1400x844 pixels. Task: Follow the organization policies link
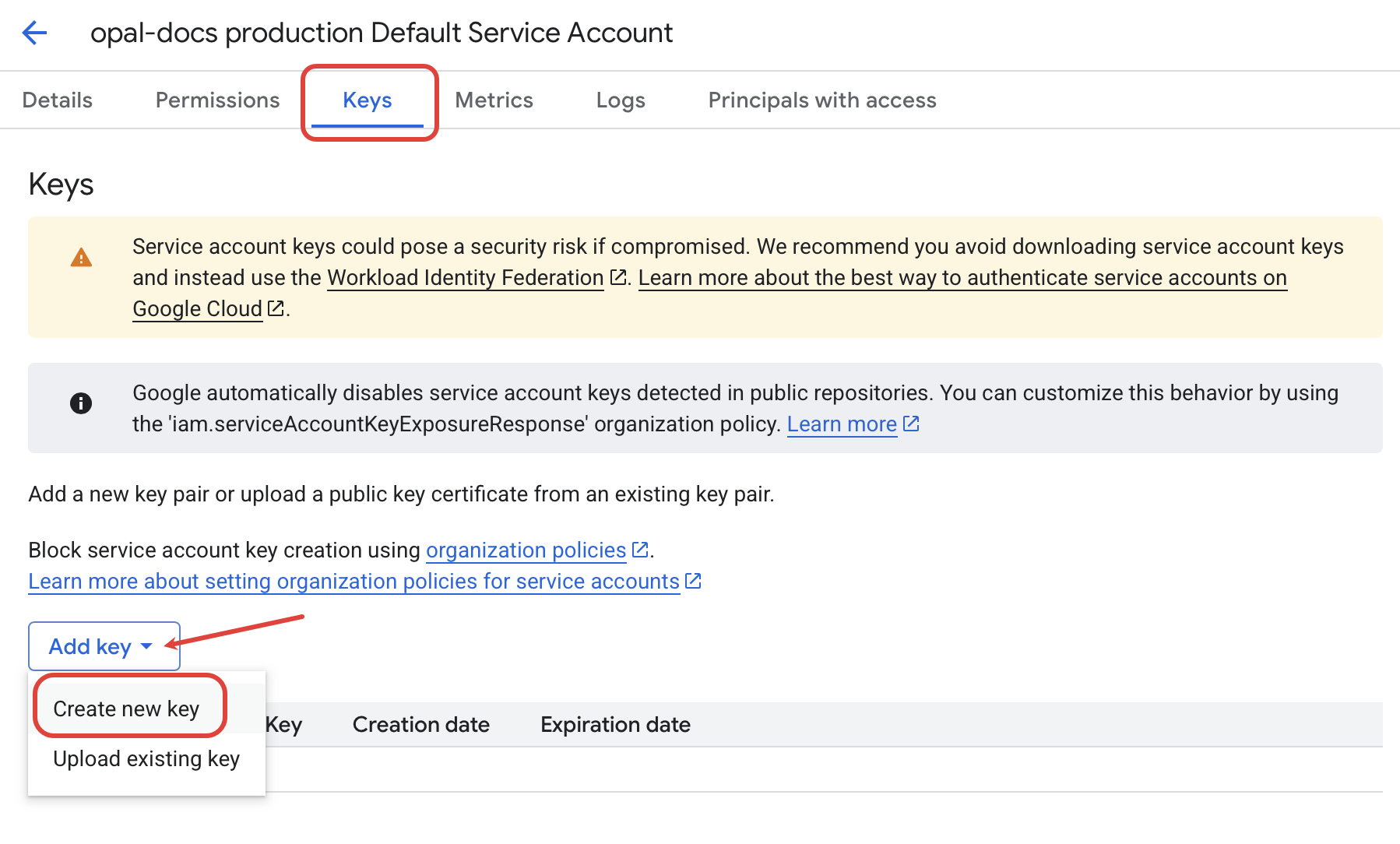click(526, 550)
